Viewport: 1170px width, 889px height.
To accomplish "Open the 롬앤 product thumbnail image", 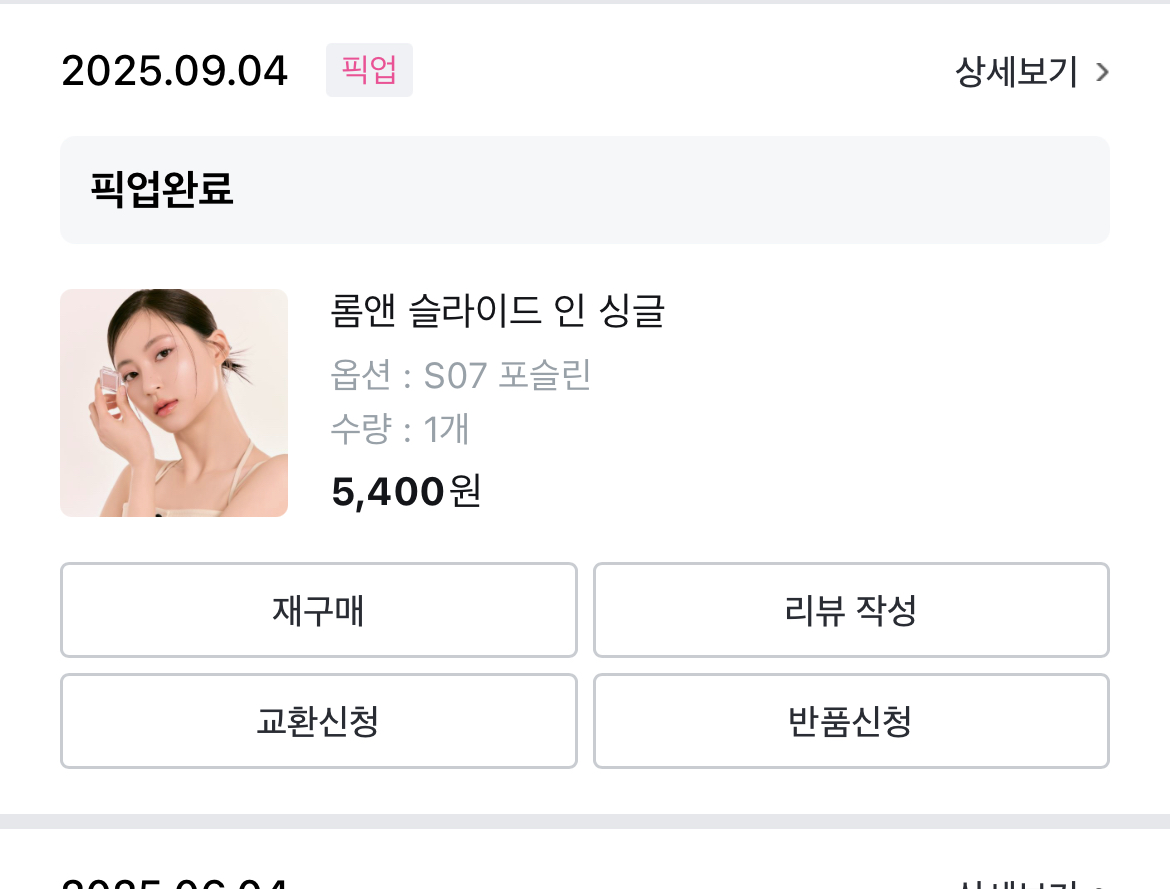I will coord(174,403).
